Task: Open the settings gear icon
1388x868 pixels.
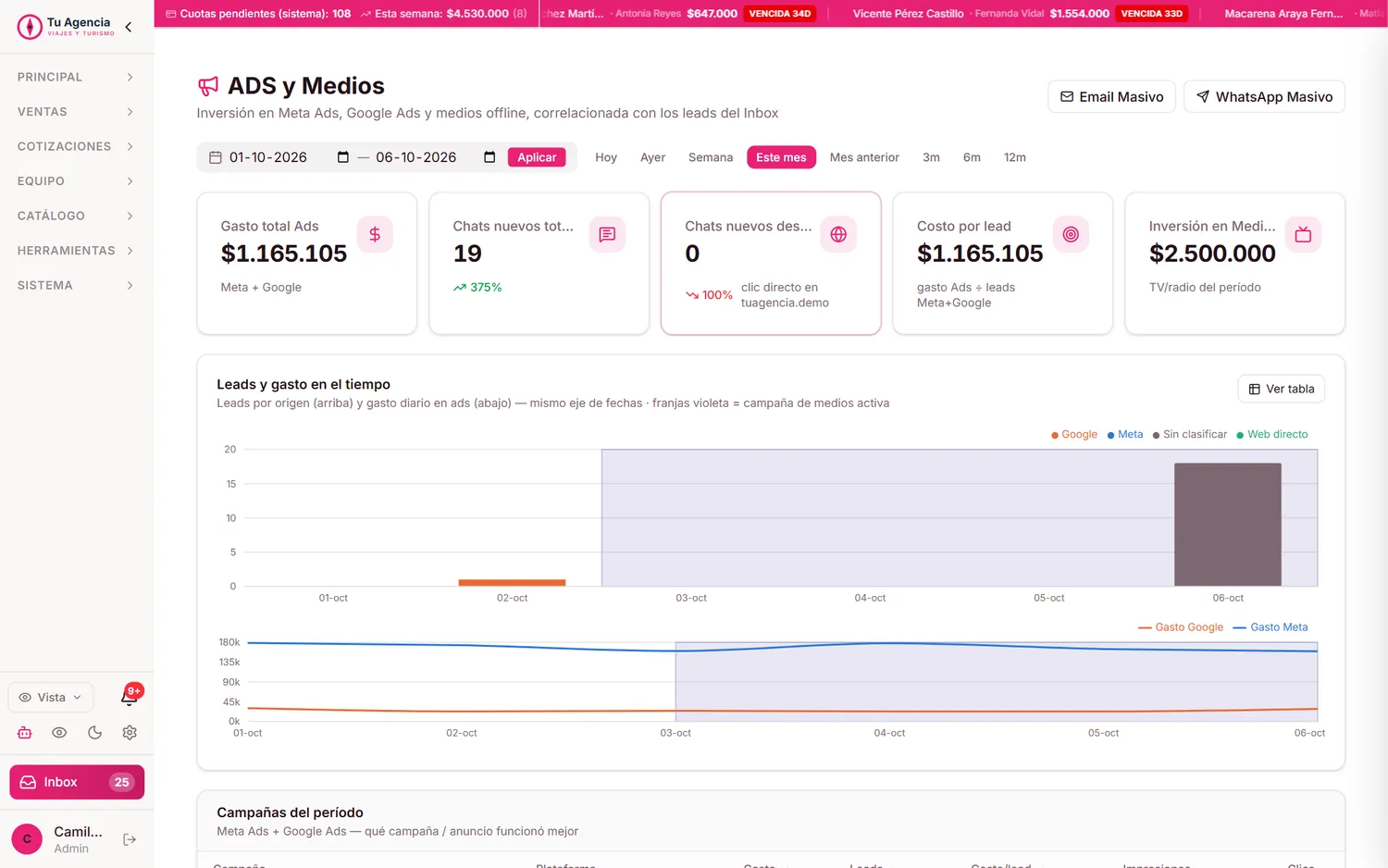Action: click(x=130, y=733)
